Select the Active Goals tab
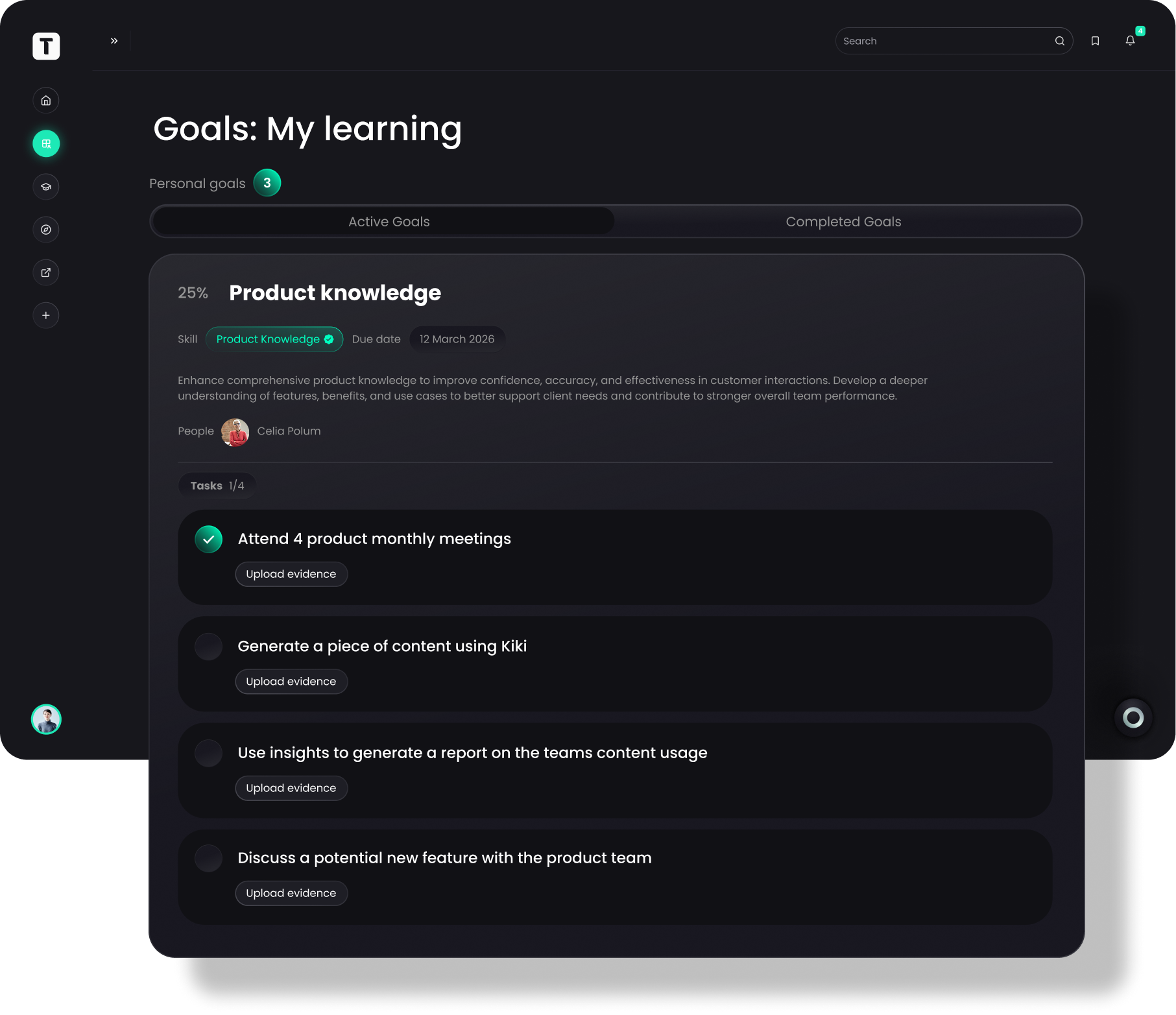Screen dimensions: 1176x1015 coord(389,221)
